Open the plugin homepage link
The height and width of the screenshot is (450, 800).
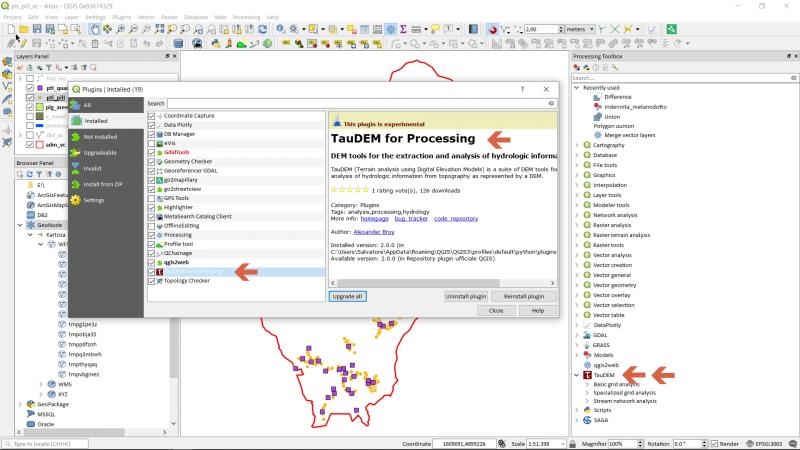point(374,219)
